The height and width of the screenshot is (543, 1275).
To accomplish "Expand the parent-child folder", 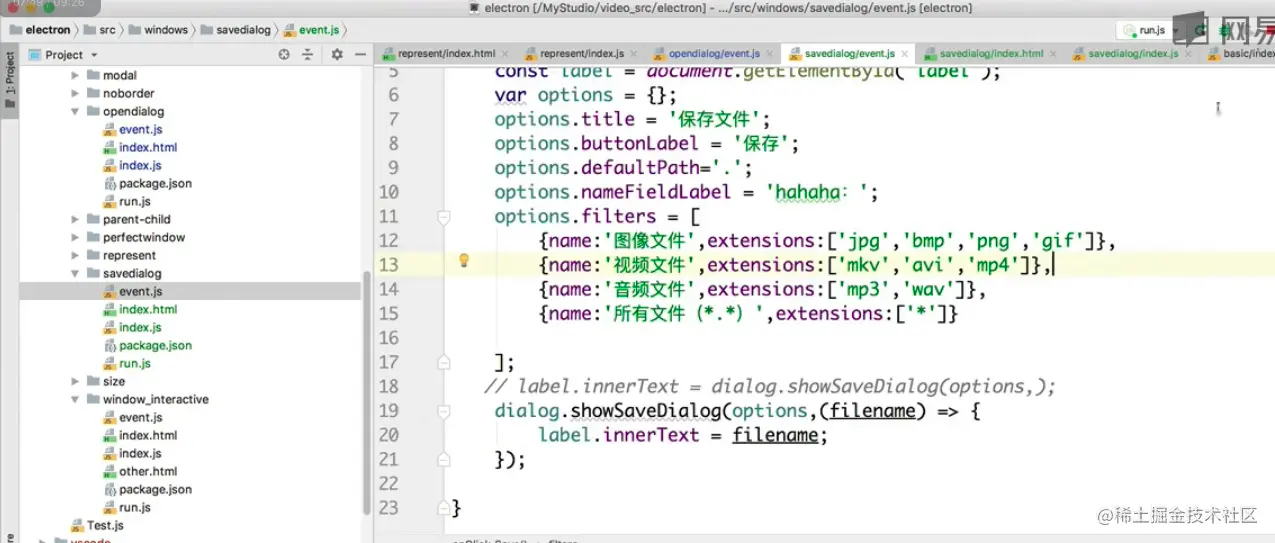I will [x=76, y=219].
